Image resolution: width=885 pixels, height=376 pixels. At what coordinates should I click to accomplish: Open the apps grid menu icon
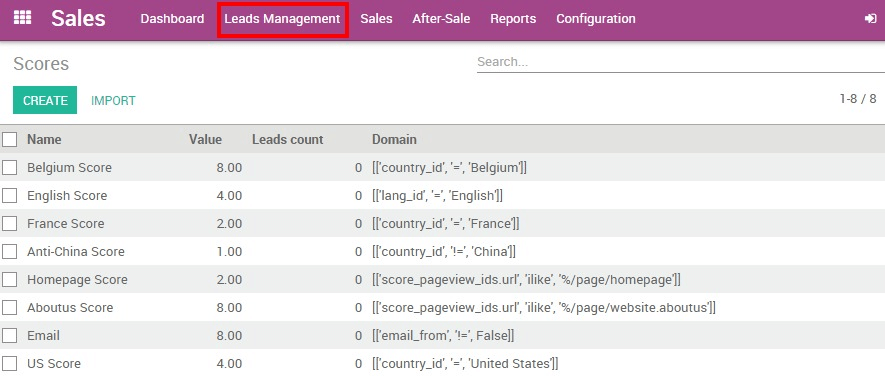[x=22, y=18]
